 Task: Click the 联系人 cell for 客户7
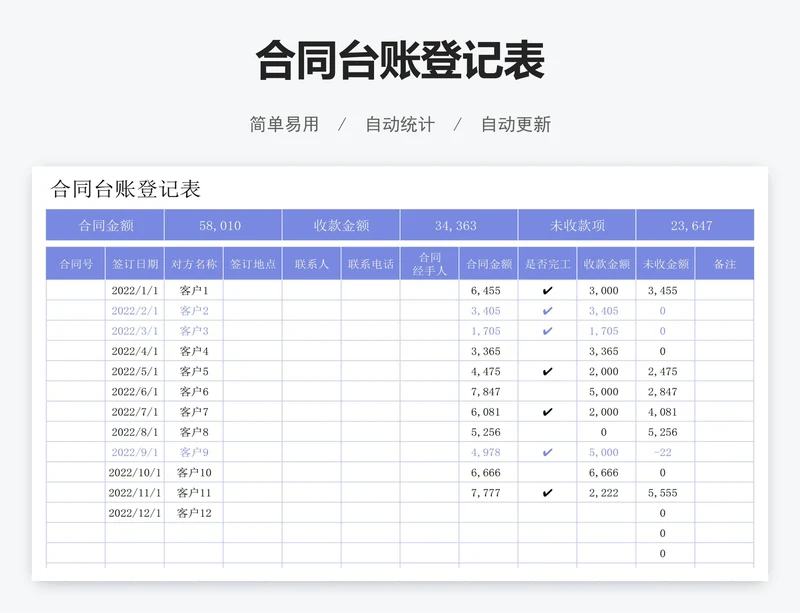(312, 412)
